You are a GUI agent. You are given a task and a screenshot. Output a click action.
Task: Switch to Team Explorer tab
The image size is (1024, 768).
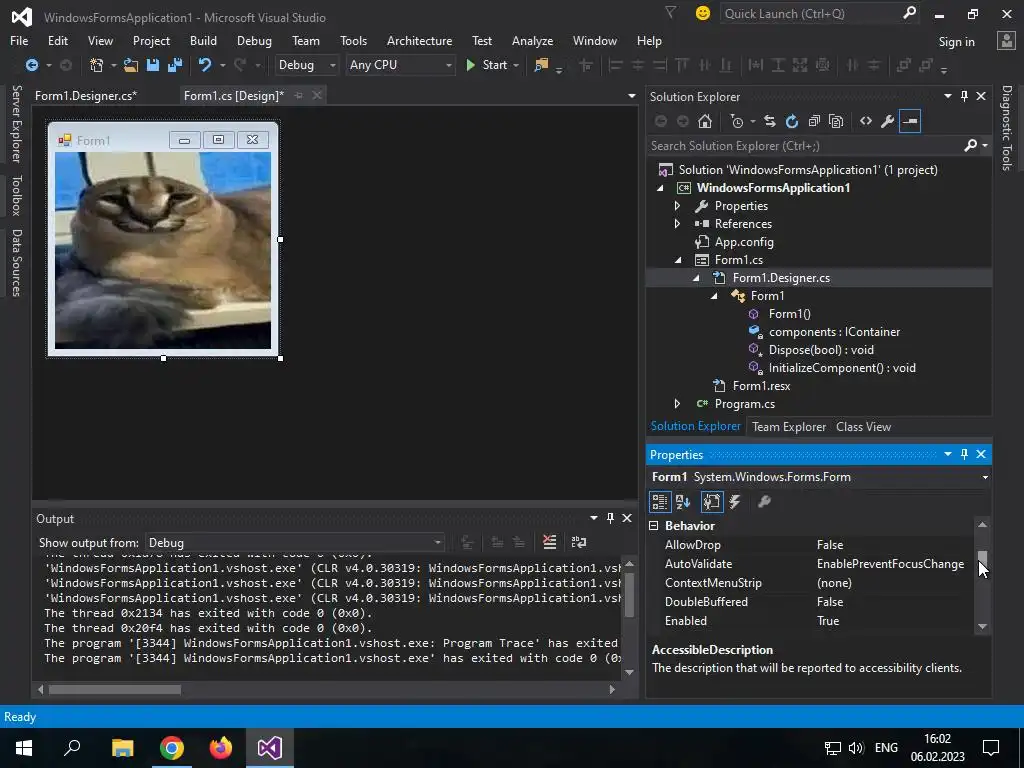pyautogui.click(x=789, y=426)
